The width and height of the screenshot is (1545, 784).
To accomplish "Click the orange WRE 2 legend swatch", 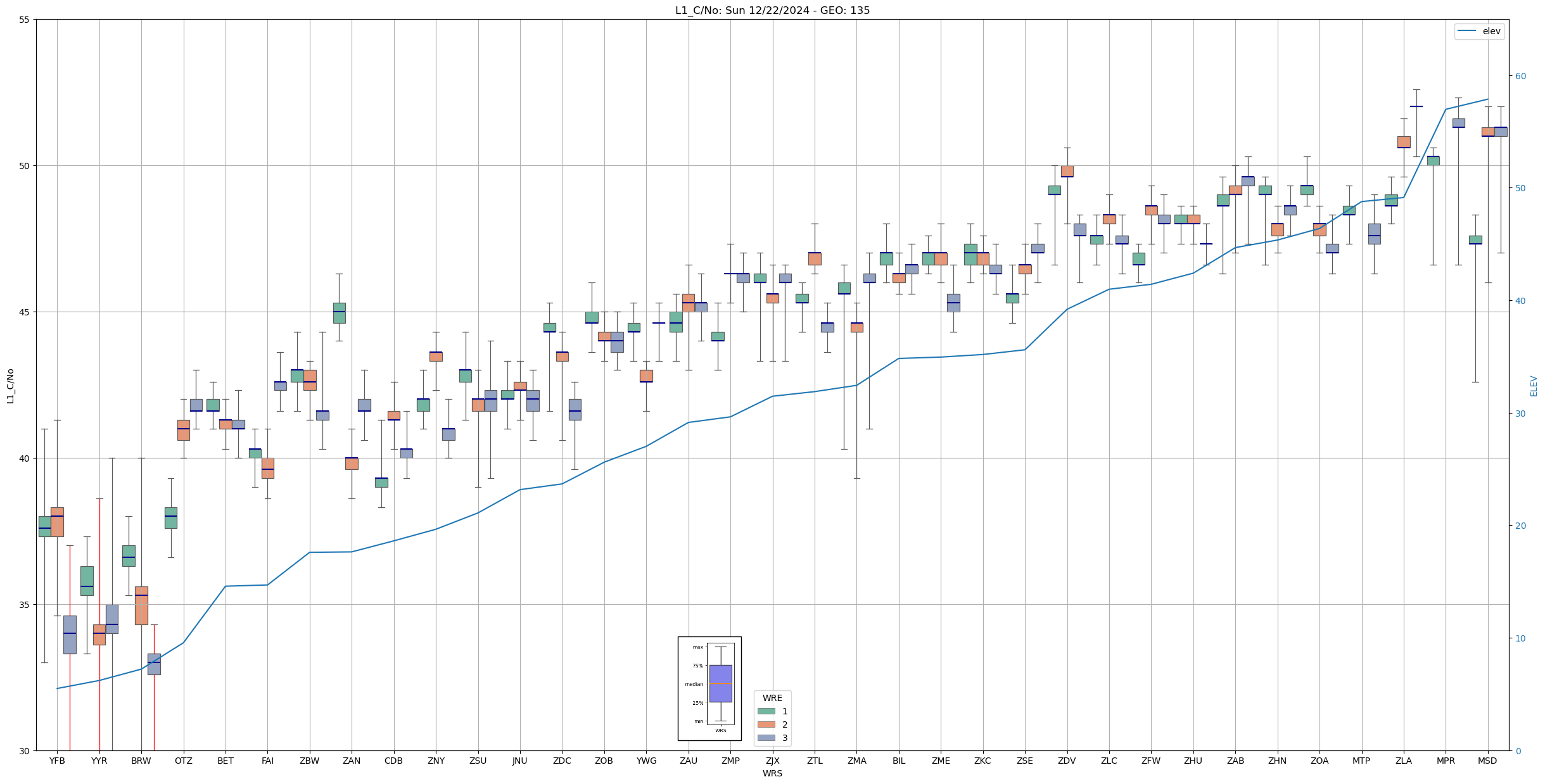I will tap(766, 724).
